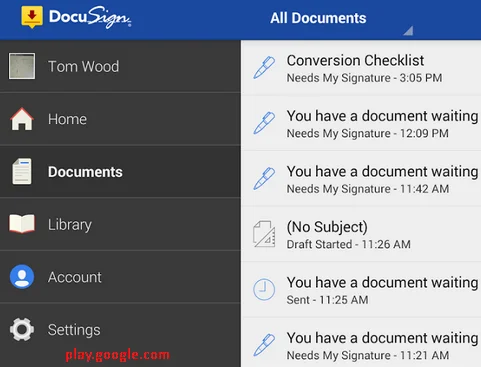Open document needing signature from 11:42 AM
The image size is (481, 367).
(x=361, y=179)
